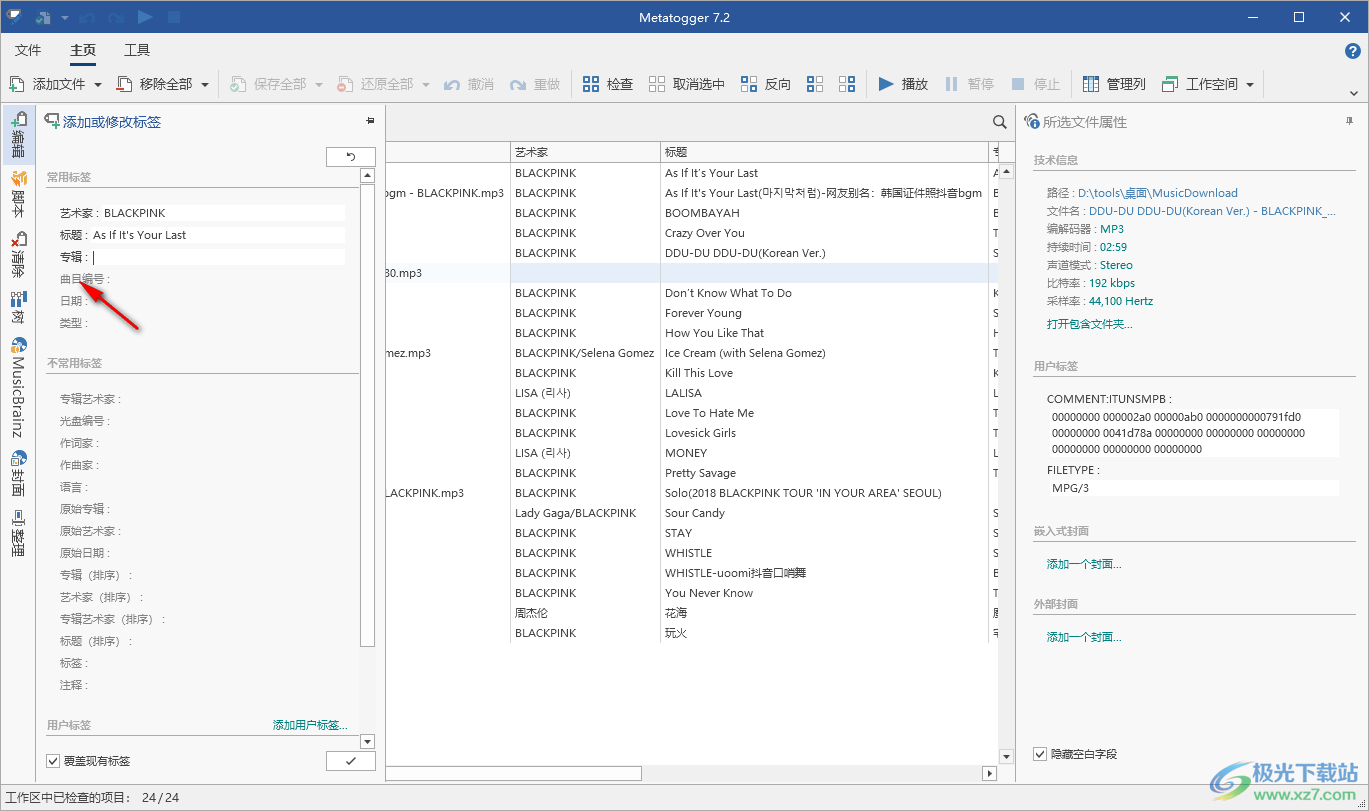Click the Album (专辑) input field
1369x811 pixels.
tap(218, 257)
